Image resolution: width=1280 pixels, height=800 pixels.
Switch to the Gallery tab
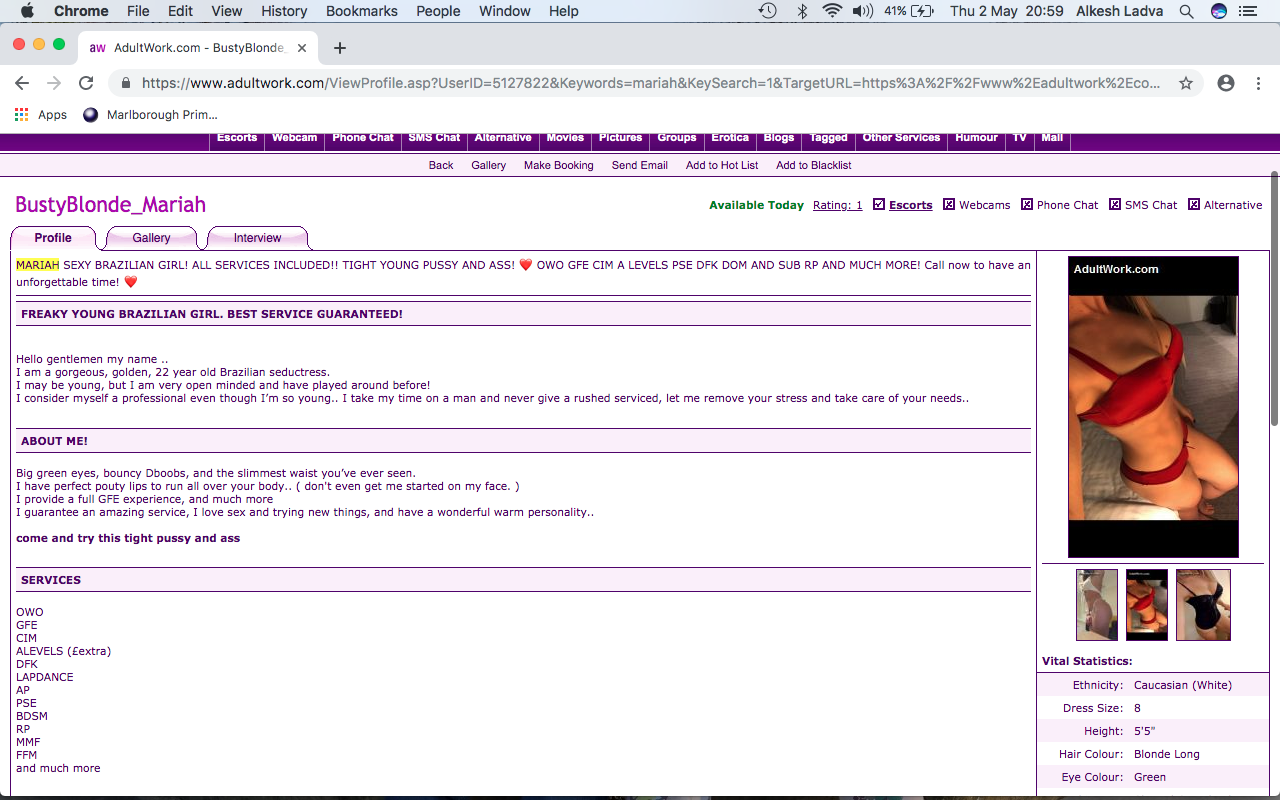click(151, 238)
